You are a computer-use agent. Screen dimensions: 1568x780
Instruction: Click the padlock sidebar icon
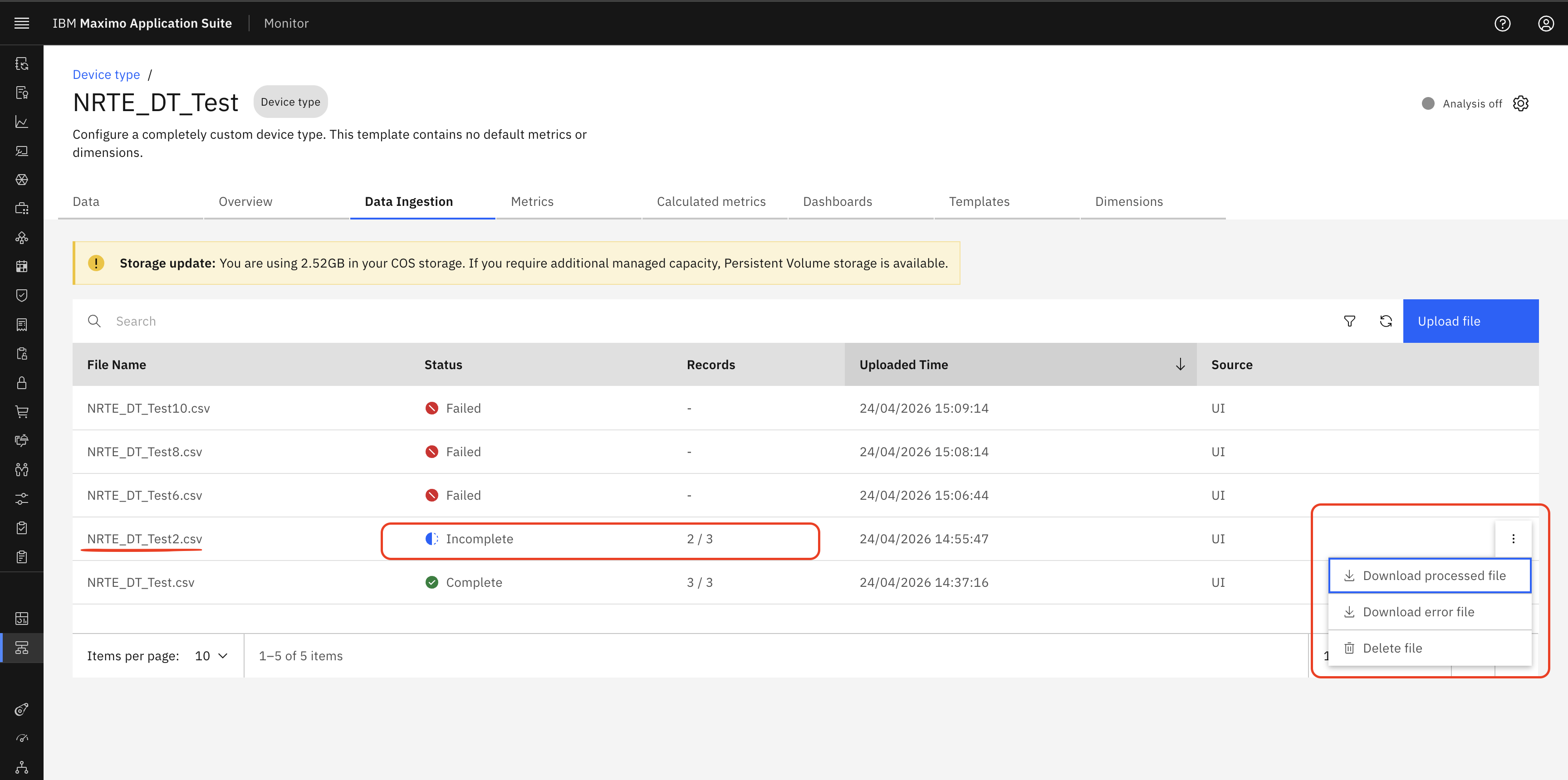pyautogui.click(x=22, y=383)
